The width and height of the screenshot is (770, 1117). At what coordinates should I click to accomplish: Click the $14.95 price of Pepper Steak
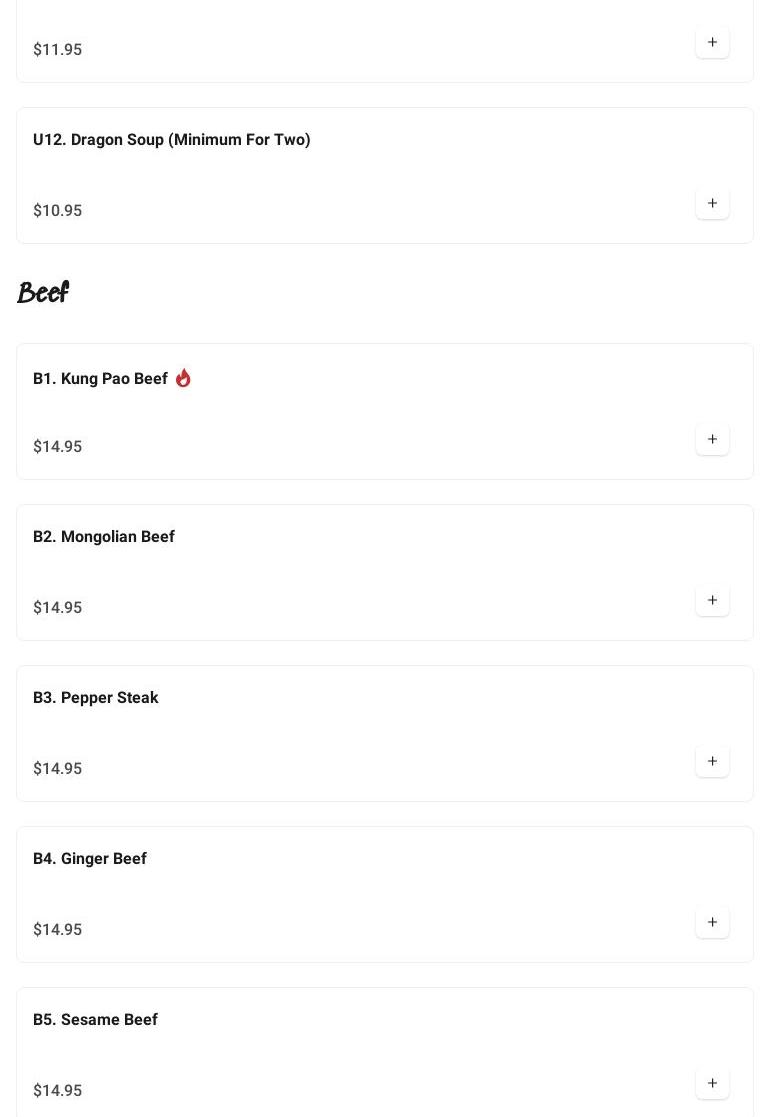(57, 768)
